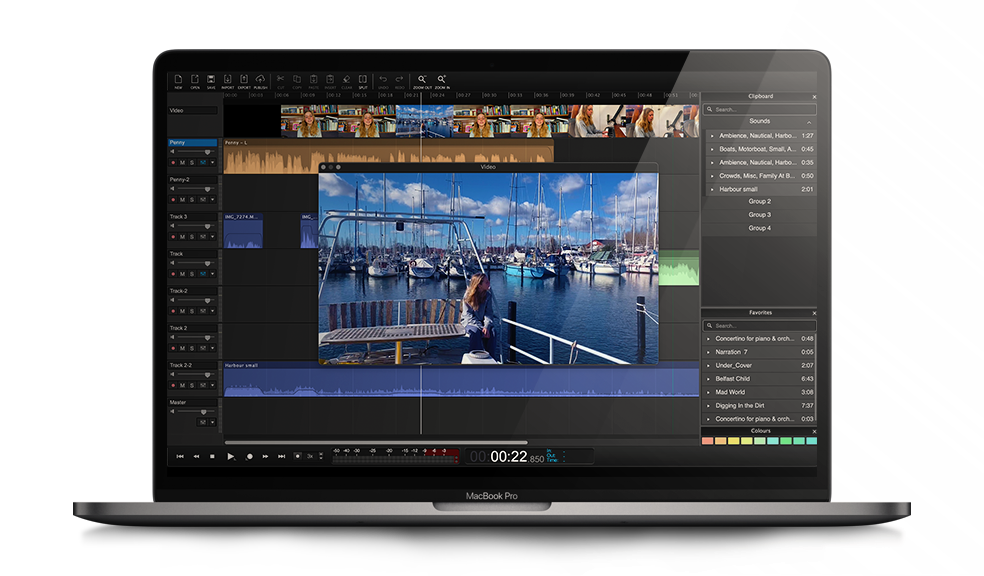Collapse the Sounds group in Clipboard
Screen dimensions: 984x576
809,122
